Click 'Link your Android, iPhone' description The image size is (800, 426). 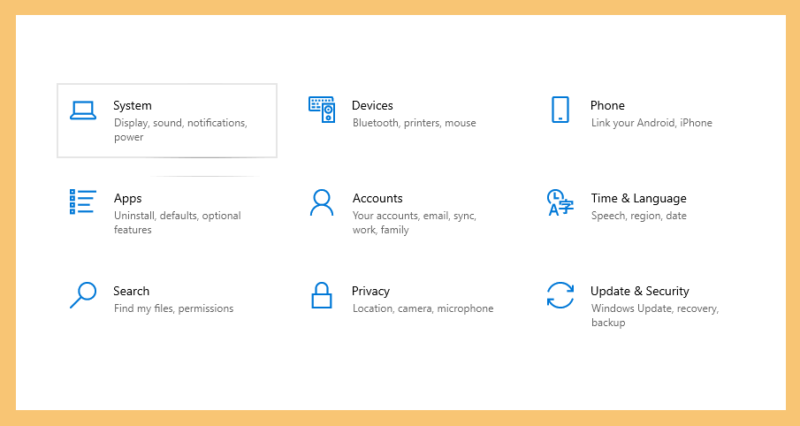coord(652,123)
